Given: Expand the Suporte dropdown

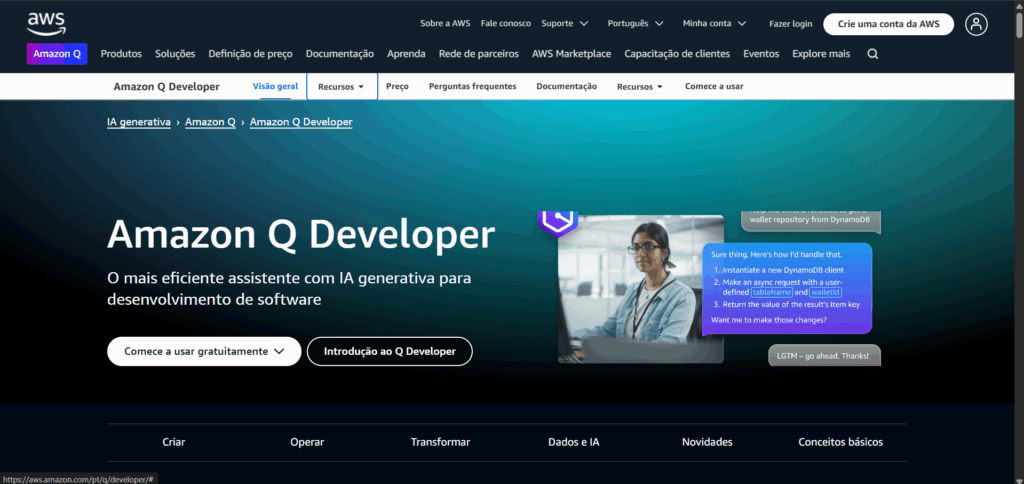Looking at the screenshot, I should [565, 24].
